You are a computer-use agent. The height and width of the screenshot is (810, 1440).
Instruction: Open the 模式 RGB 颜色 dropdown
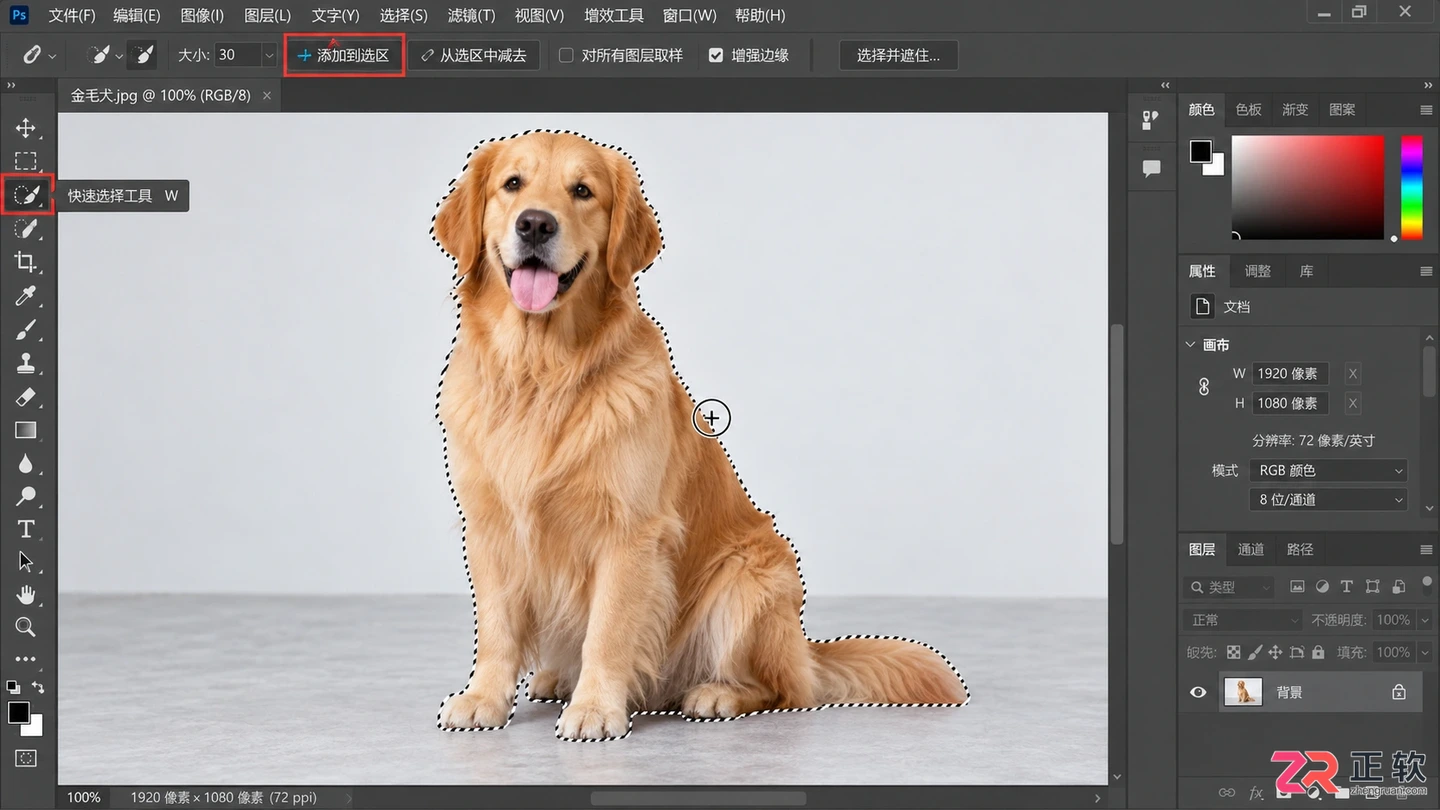point(1328,470)
